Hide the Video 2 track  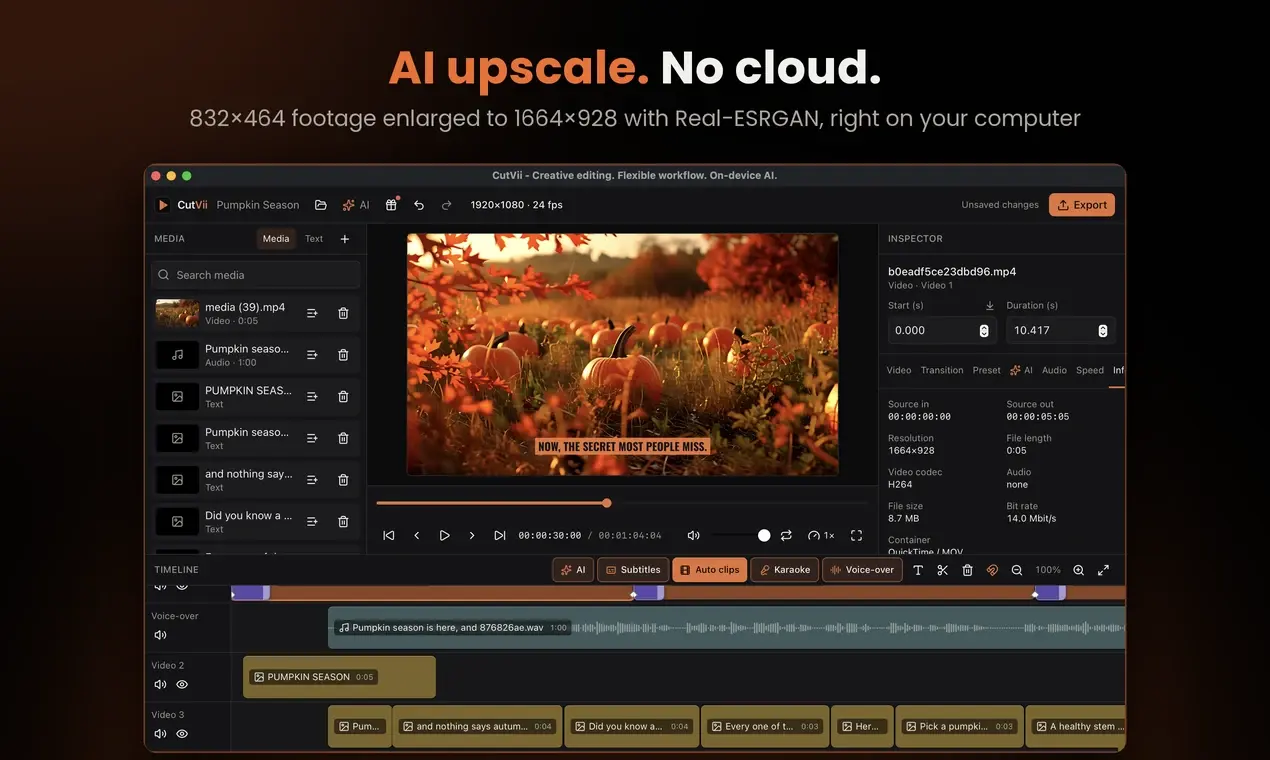(182, 685)
